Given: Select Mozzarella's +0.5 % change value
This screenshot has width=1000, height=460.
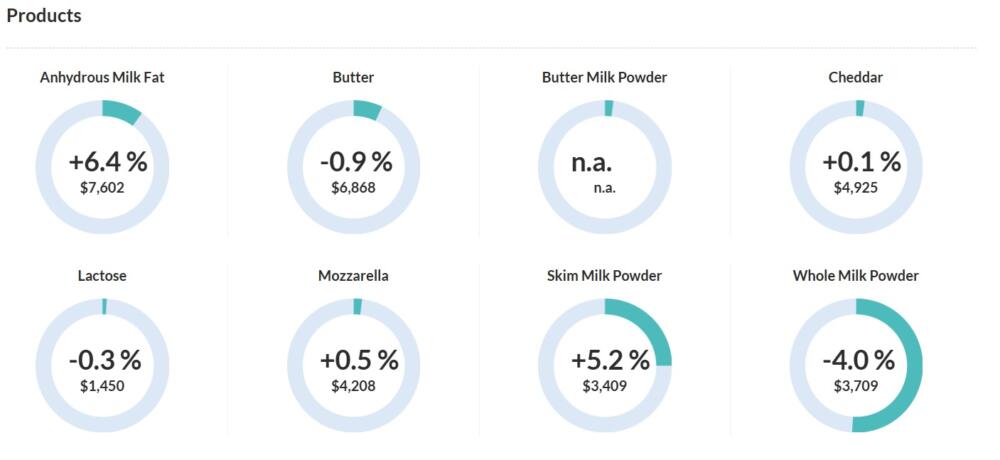Looking at the screenshot, I should [x=358, y=360].
